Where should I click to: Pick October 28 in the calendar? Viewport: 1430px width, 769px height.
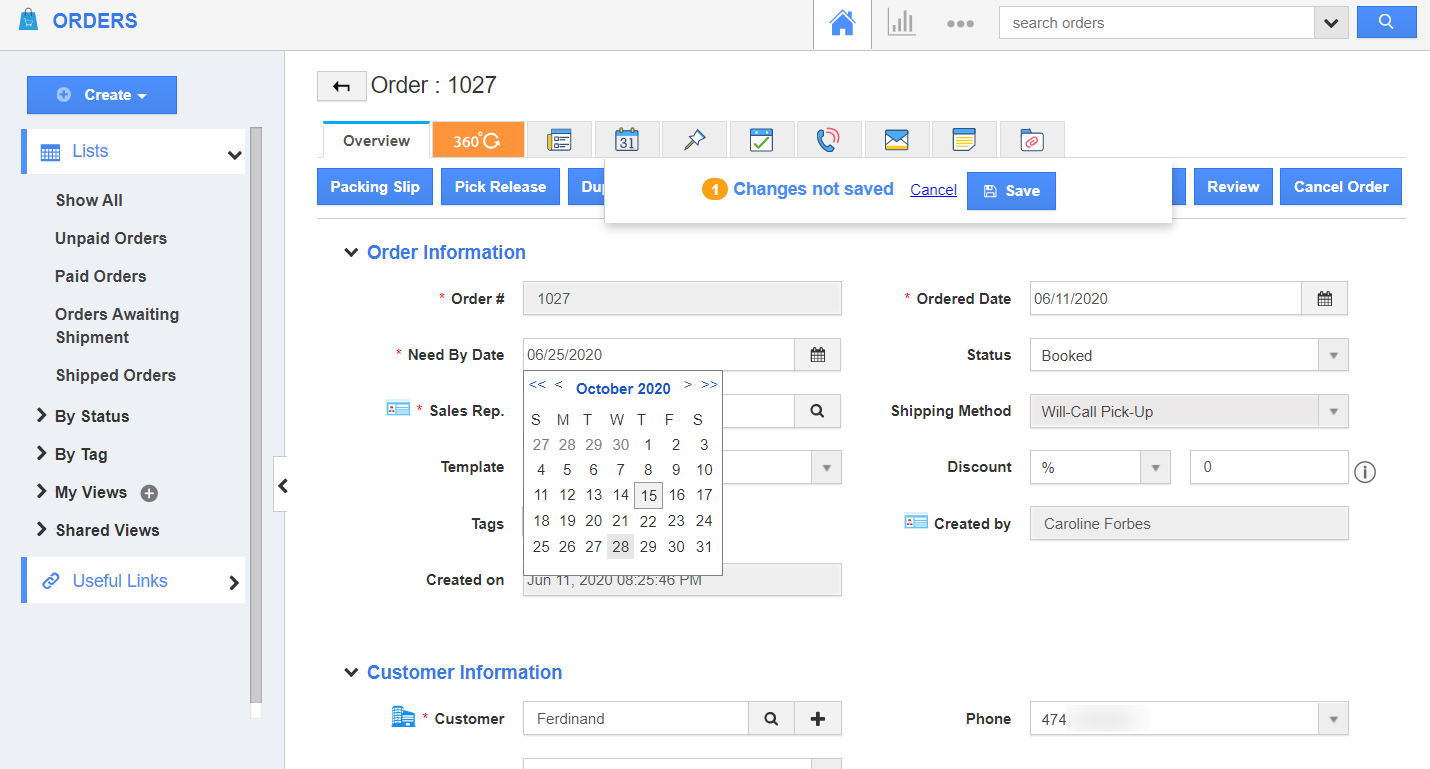click(621, 547)
